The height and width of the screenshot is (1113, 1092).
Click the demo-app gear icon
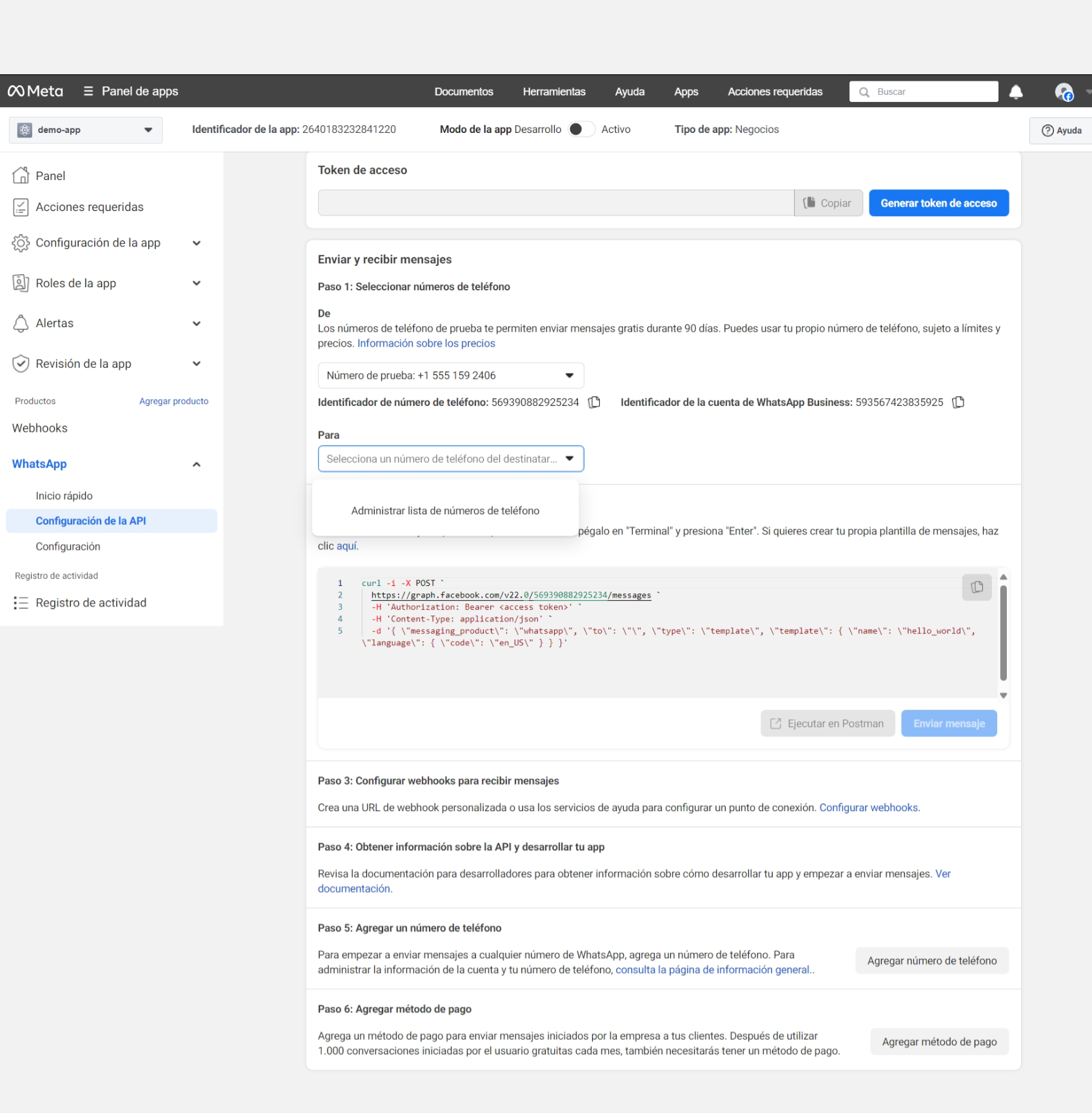(x=25, y=130)
